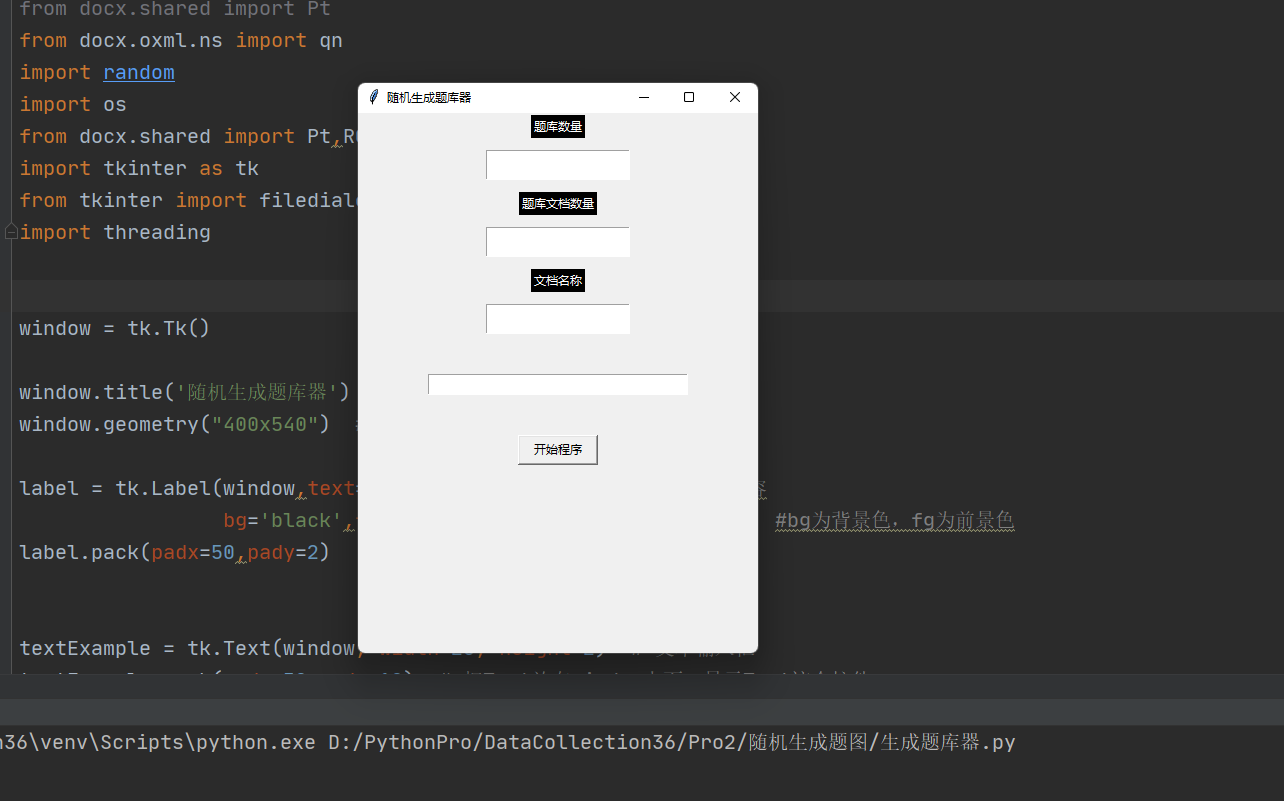Click the 'import tkinter as tk' line
This screenshot has width=1284, height=801.
139,168
